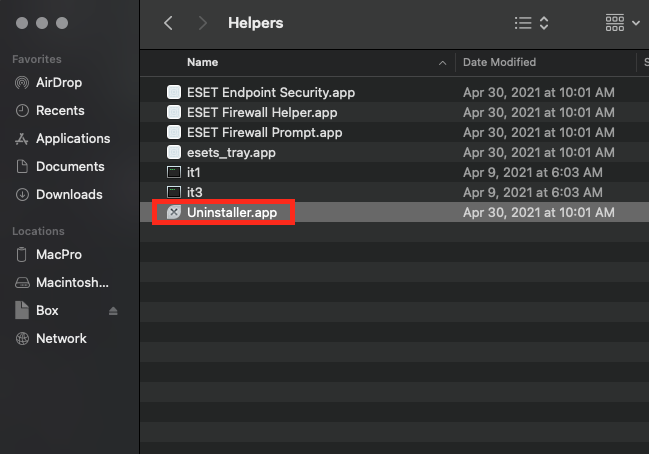The width and height of the screenshot is (649, 454).
Task: Open Documents in the sidebar
Action: [x=70, y=166]
